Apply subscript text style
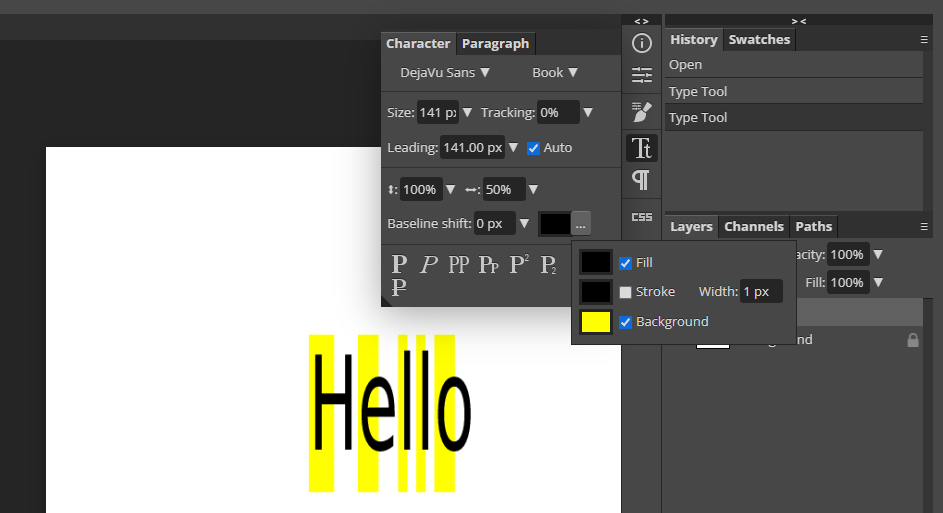Screen dimensions: 943x513 point(548,264)
